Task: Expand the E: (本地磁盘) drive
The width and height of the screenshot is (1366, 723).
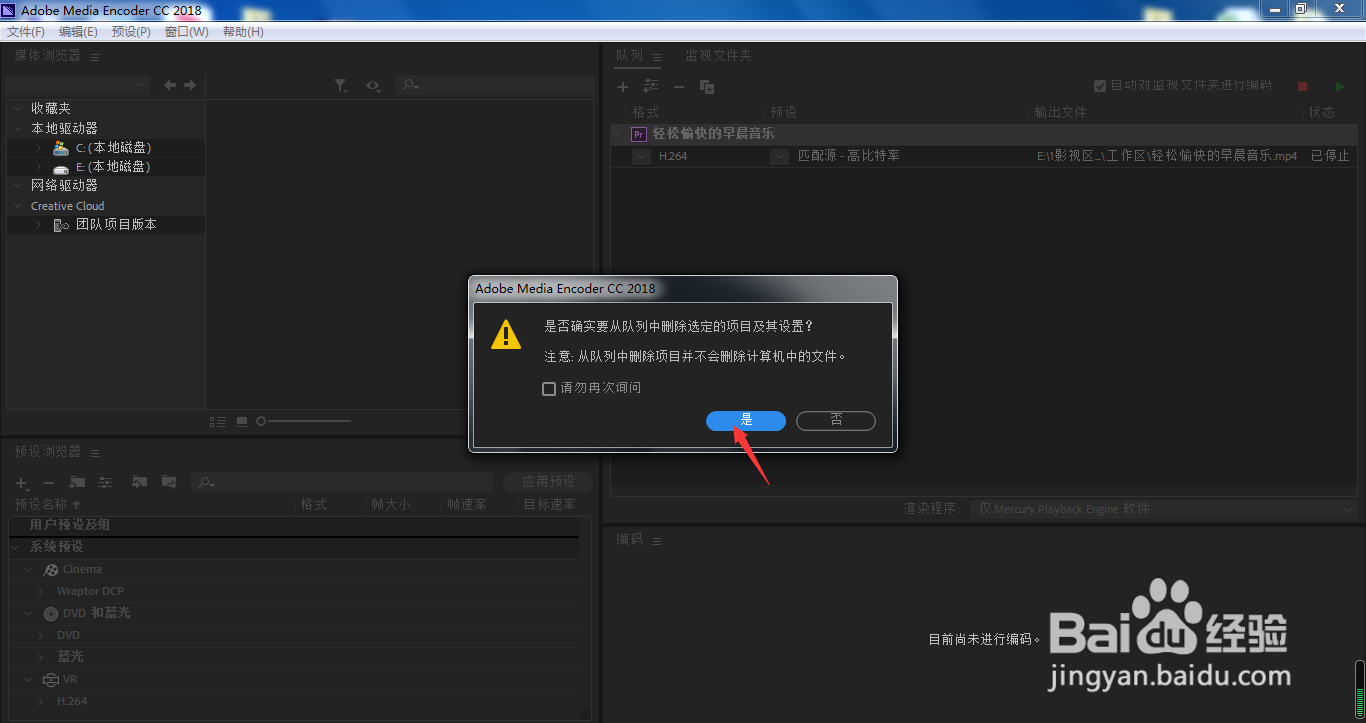Action: coord(38,167)
